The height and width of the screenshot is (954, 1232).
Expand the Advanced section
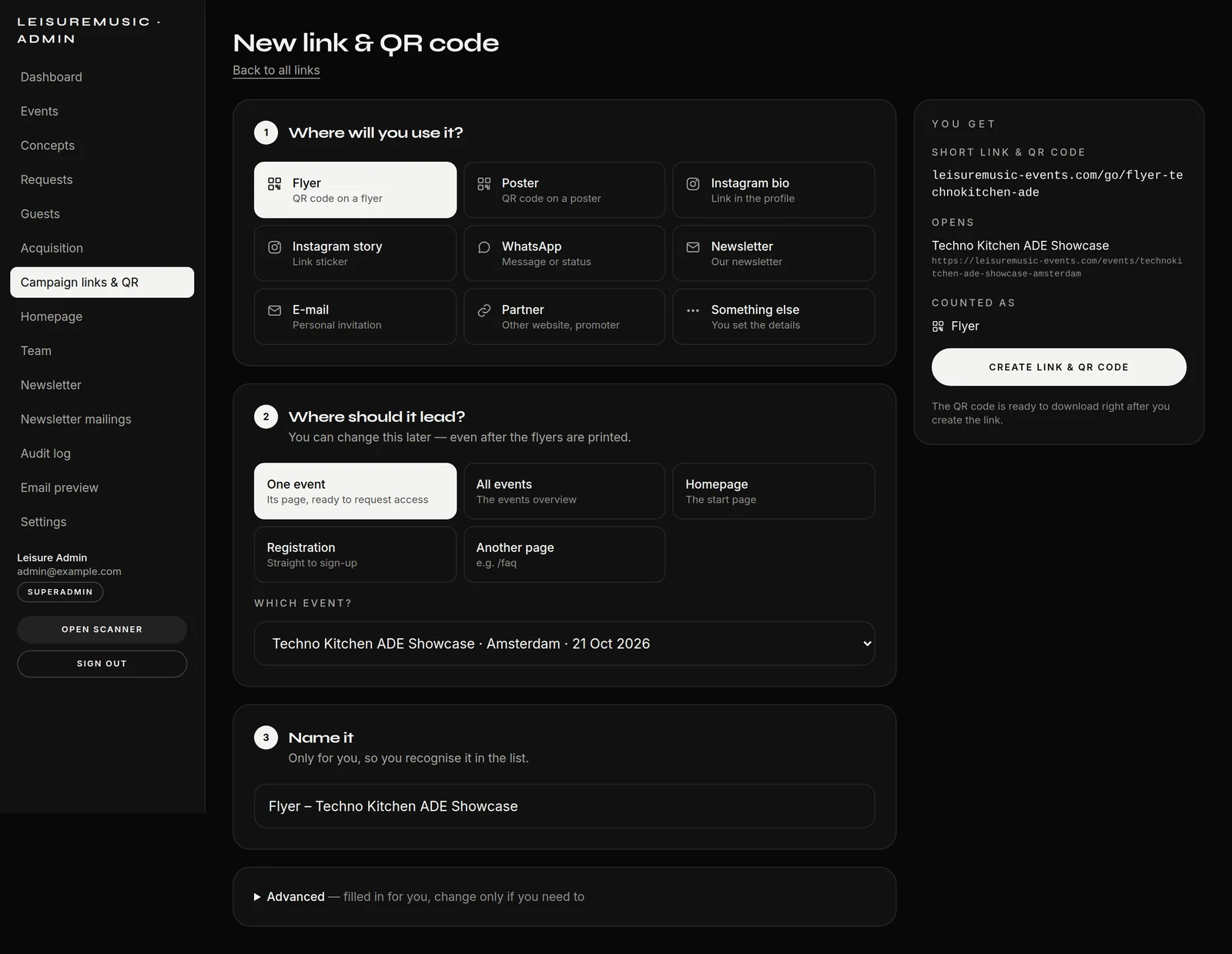tap(295, 897)
